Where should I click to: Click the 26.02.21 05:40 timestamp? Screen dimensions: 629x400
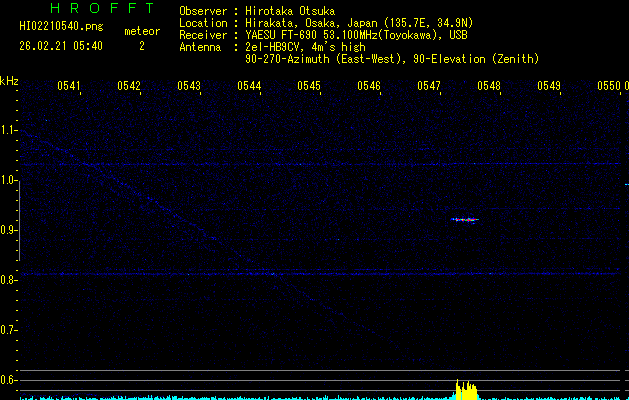(x=61, y=46)
